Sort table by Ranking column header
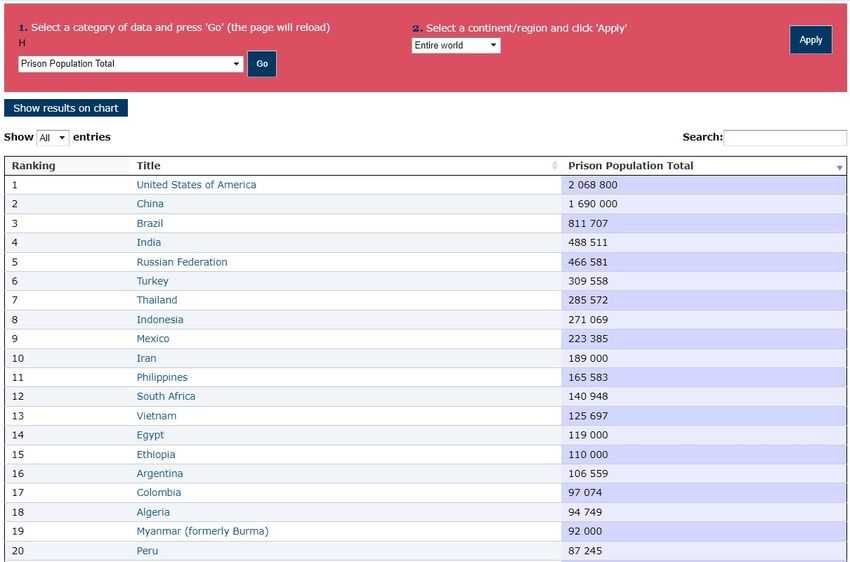Viewport: 850px width, 562px height. pyautogui.click(x=34, y=166)
